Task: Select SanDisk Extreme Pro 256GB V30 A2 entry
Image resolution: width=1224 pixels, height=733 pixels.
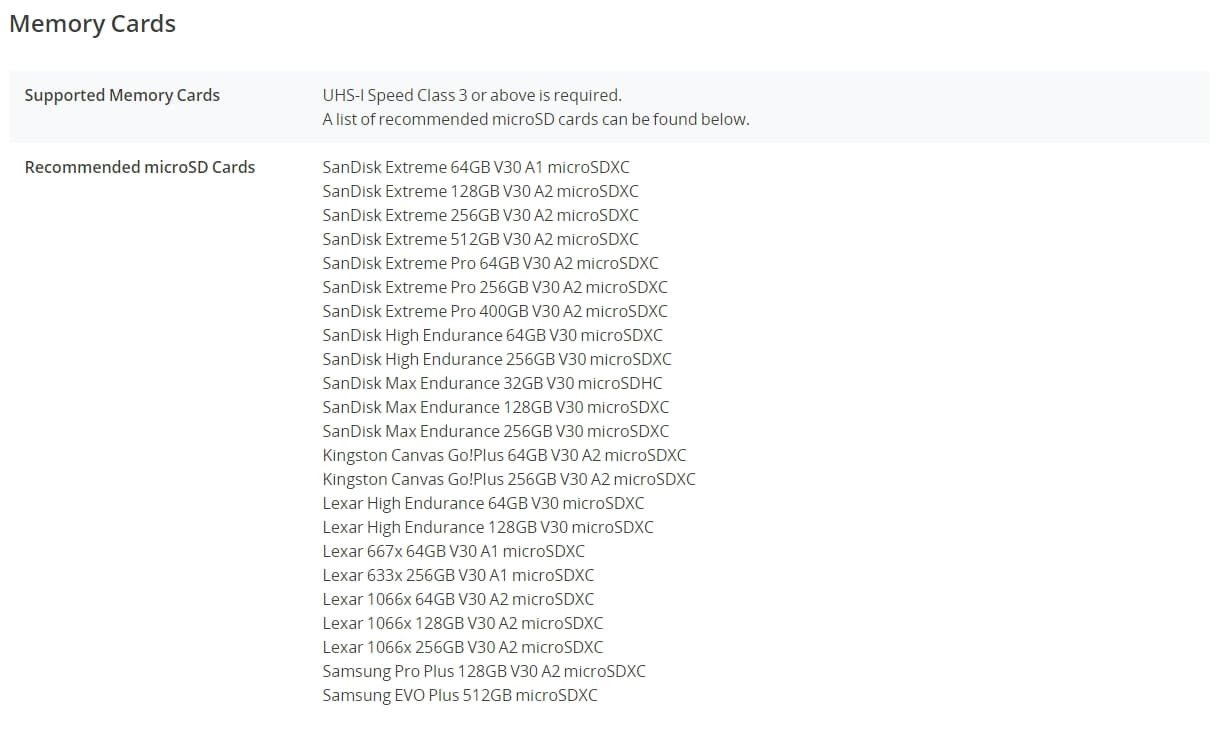Action: 495,287
